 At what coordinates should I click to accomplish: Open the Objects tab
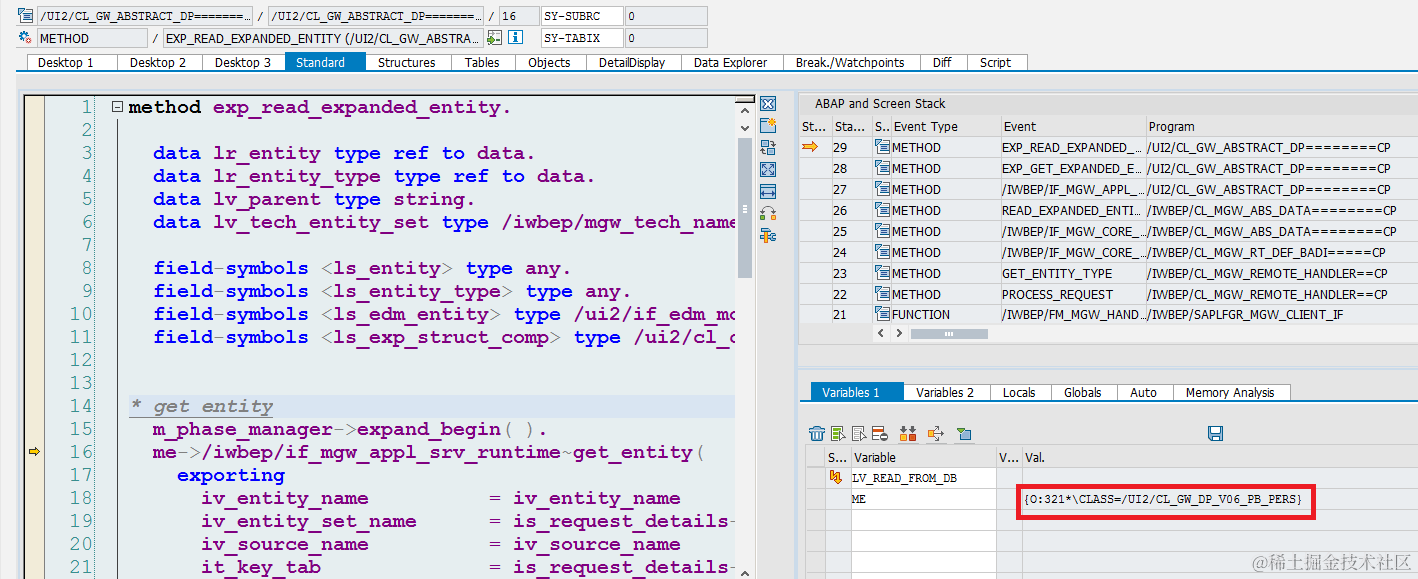tap(550, 62)
